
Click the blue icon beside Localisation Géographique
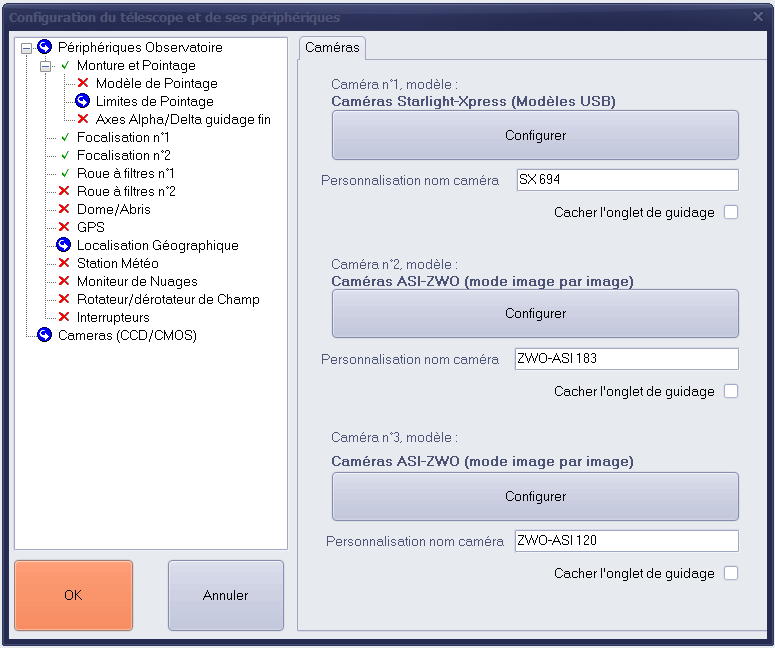click(x=64, y=245)
